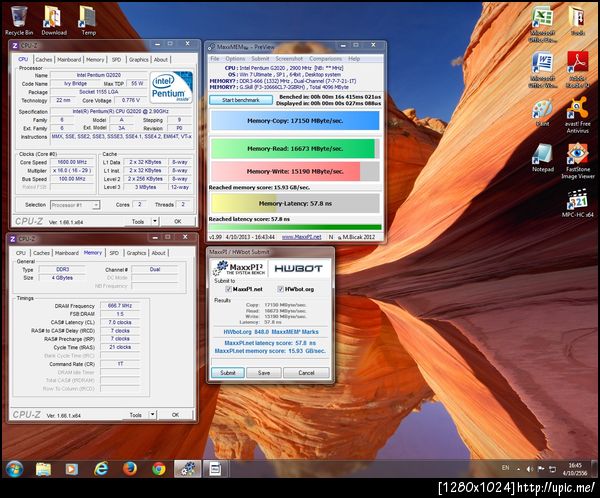Open Notepad desktop shortcut
The height and width of the screenshot is (498, 600).
coord(543,158)
